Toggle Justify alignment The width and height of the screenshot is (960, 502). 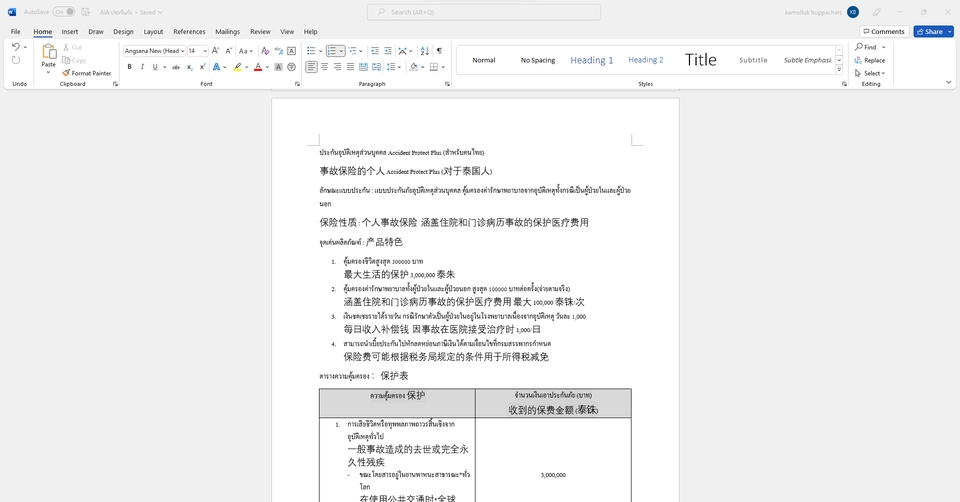(350, 67)
